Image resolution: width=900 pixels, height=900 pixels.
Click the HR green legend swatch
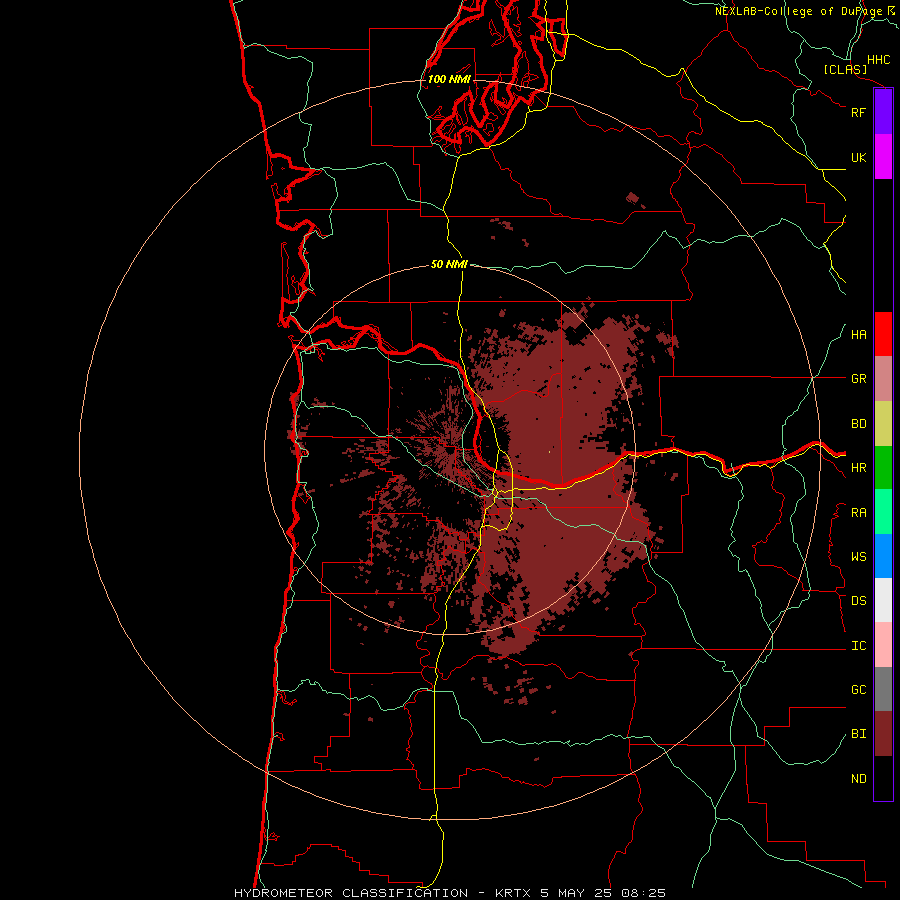[883, 468]
